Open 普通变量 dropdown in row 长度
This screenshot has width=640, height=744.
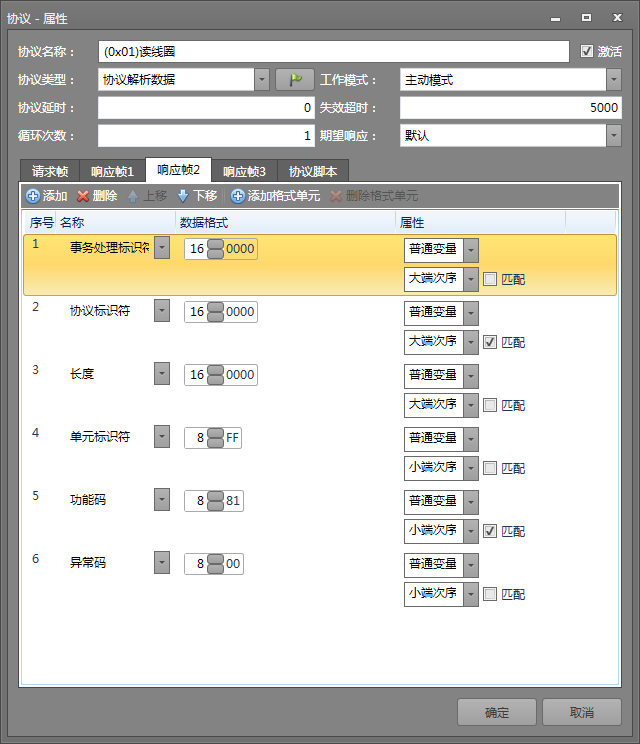coord(471,376)
